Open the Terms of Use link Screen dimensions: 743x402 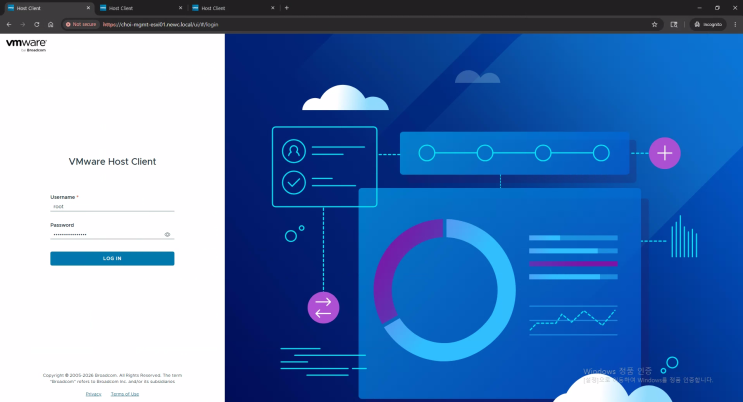pyautogui.click(x=125, y=394)
